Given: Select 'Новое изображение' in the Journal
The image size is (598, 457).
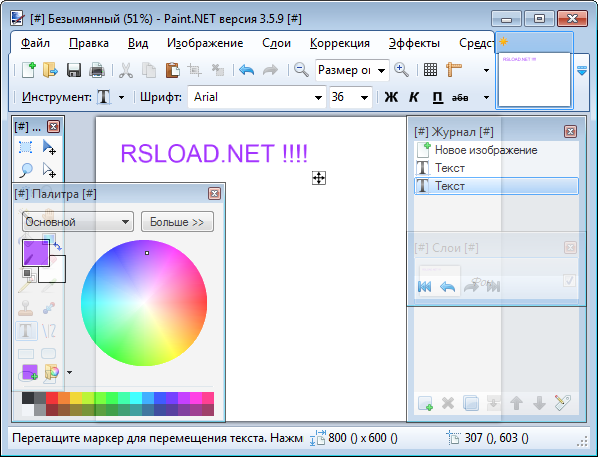Looking at the screenshot, I should [x=496, y=150].
